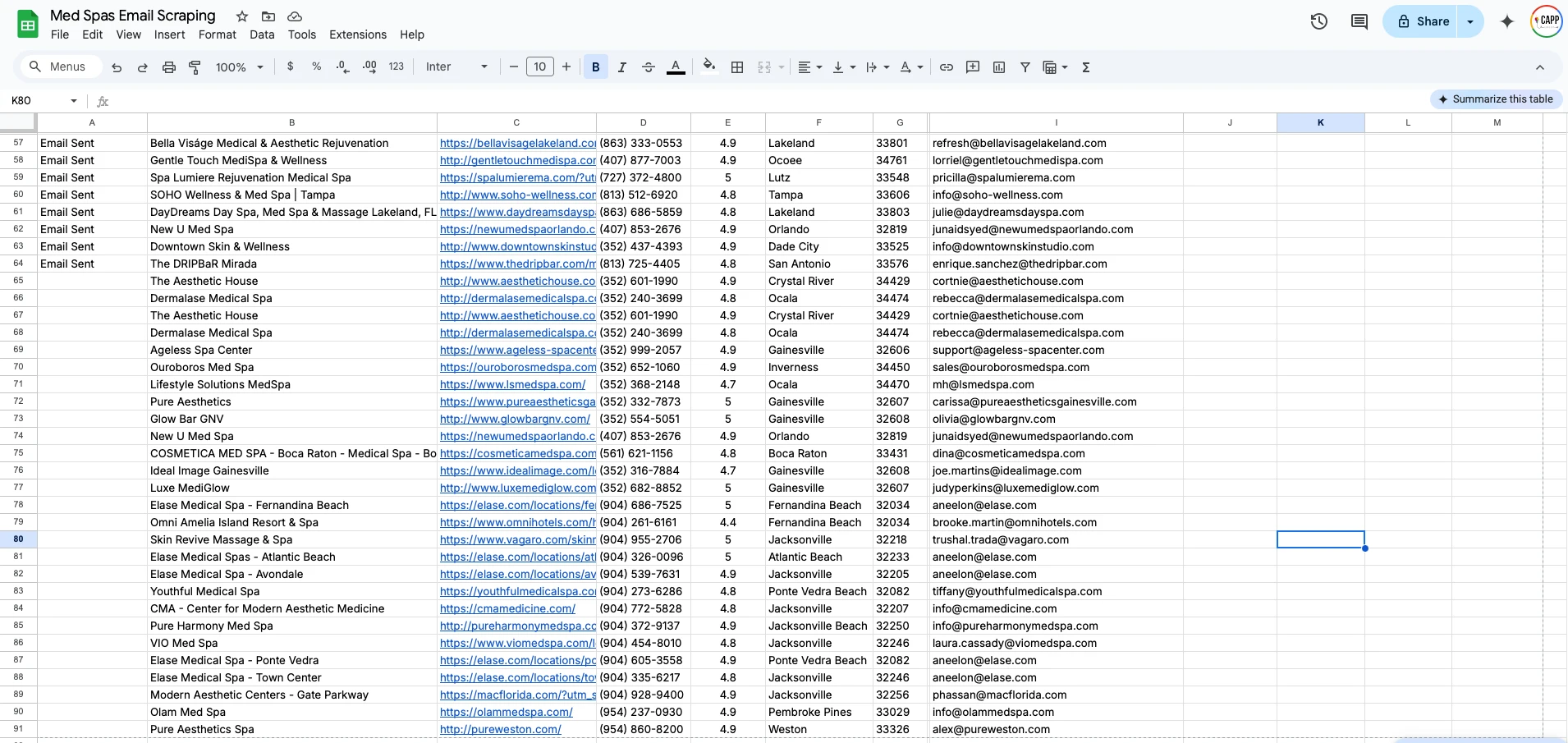Open the functions sigma menu

1086,67
